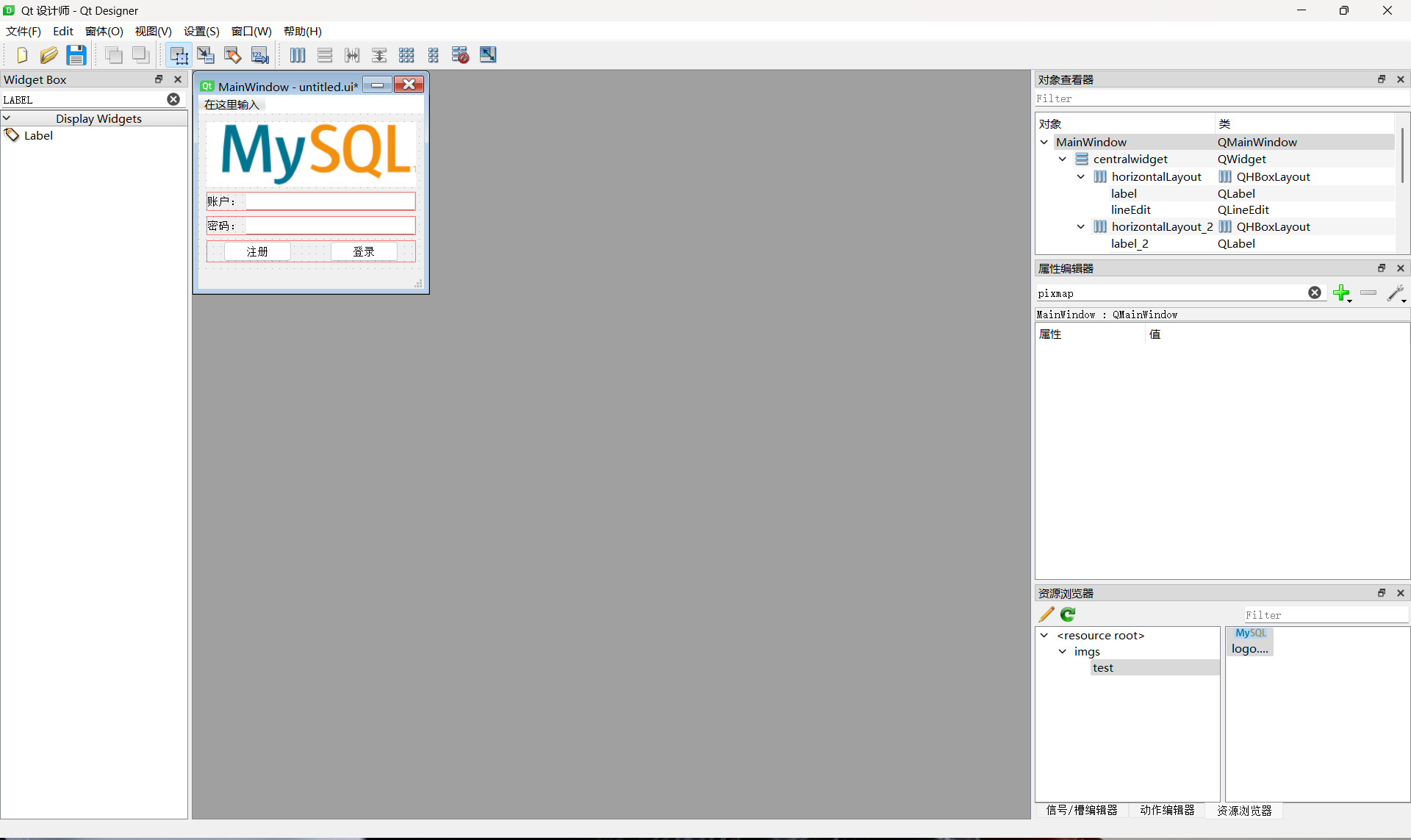Collapse the horizontalLayout_2 tree node
The height and width of the screenshot is (840, 1411).
[1081, 226]
